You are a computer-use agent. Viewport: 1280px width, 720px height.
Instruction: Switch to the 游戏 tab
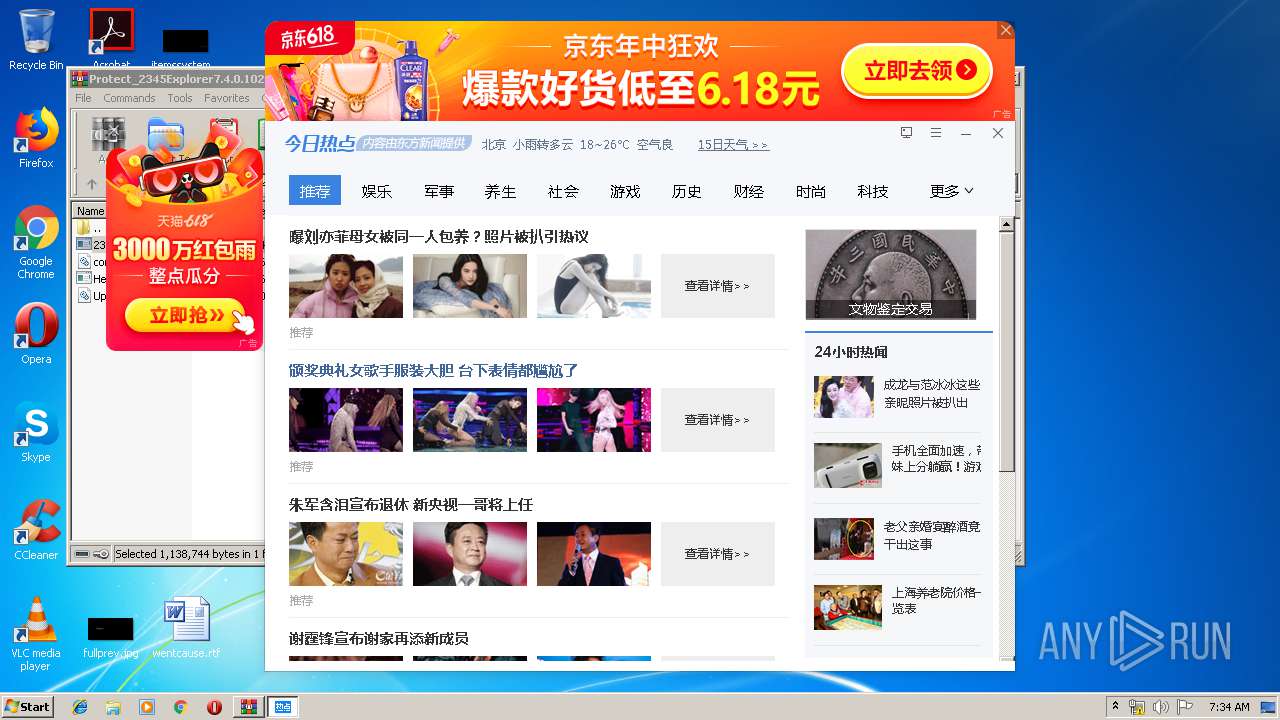click(x=625, y=191)
